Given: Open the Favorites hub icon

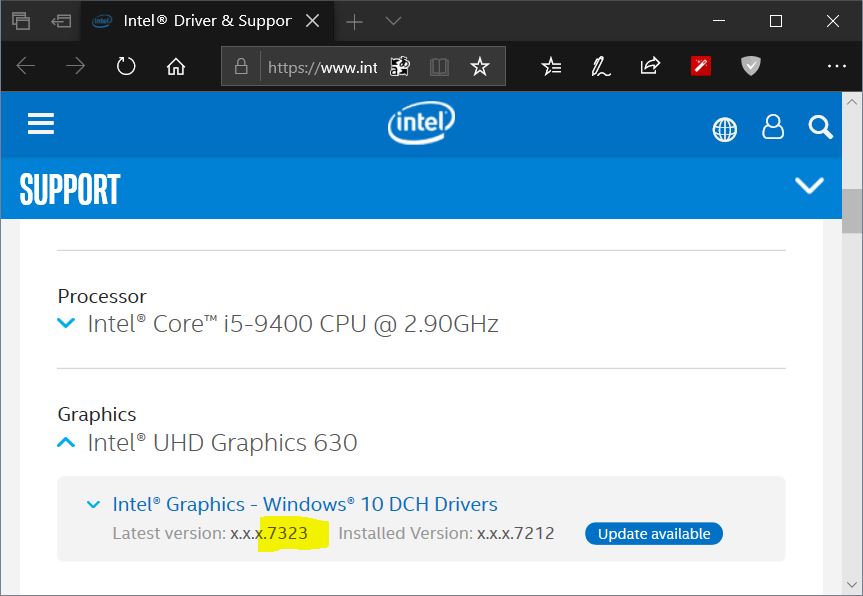Looking at the screenshot, I should [551, 67].
